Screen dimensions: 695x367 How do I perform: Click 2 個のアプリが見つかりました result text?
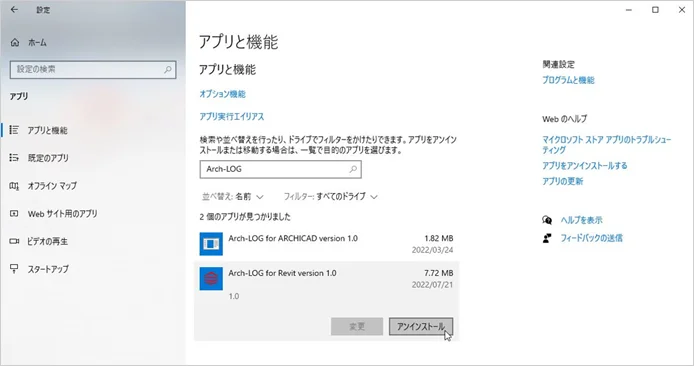pyautogui.click(x=245, y=217)
